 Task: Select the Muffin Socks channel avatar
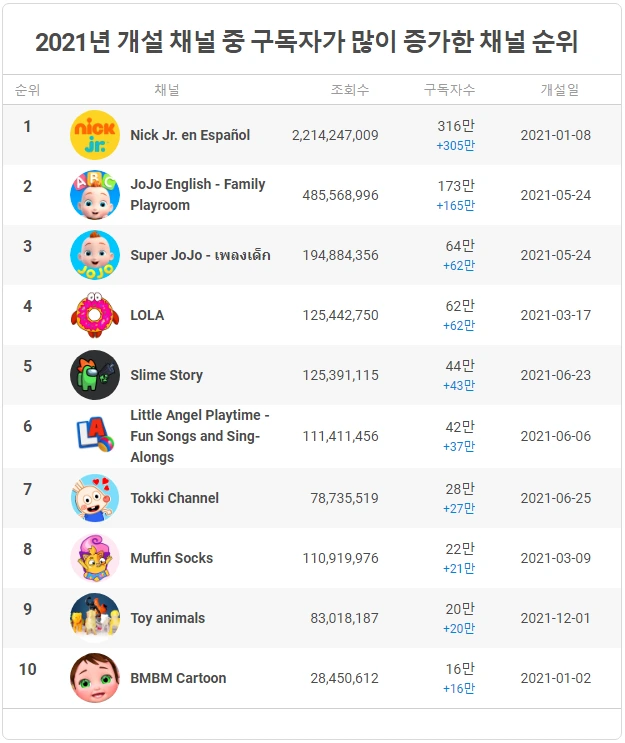tap(95, 558)
